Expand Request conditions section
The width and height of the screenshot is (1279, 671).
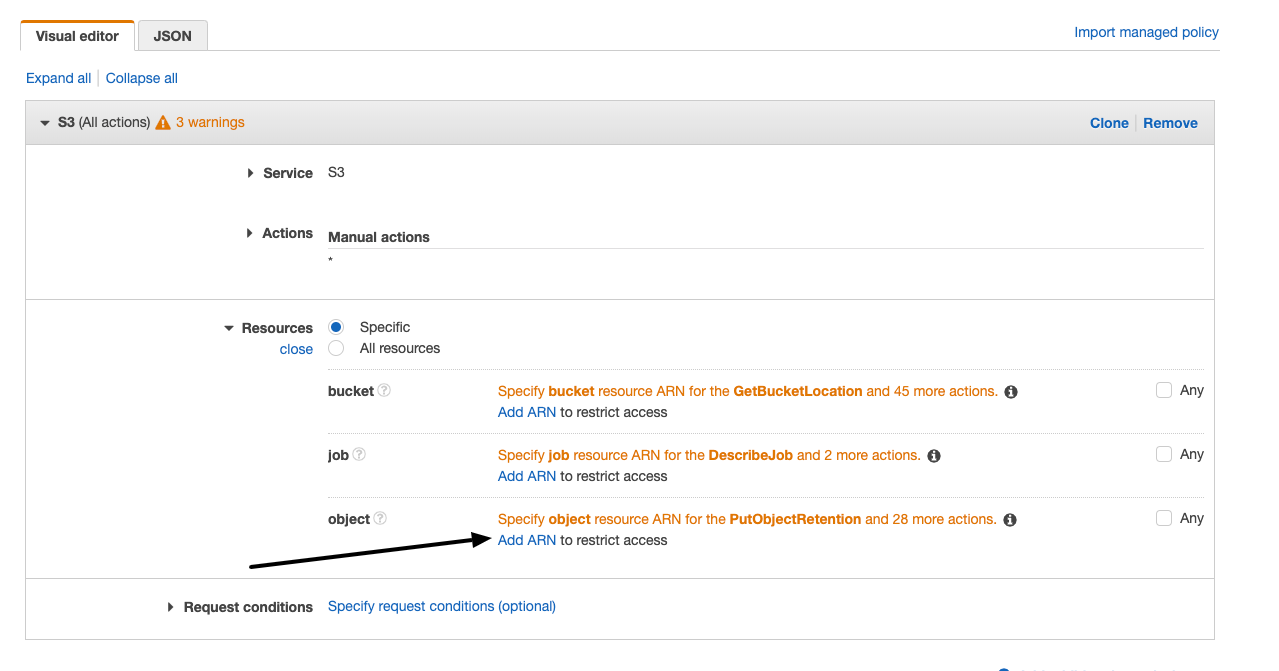[x=171, y=607]
